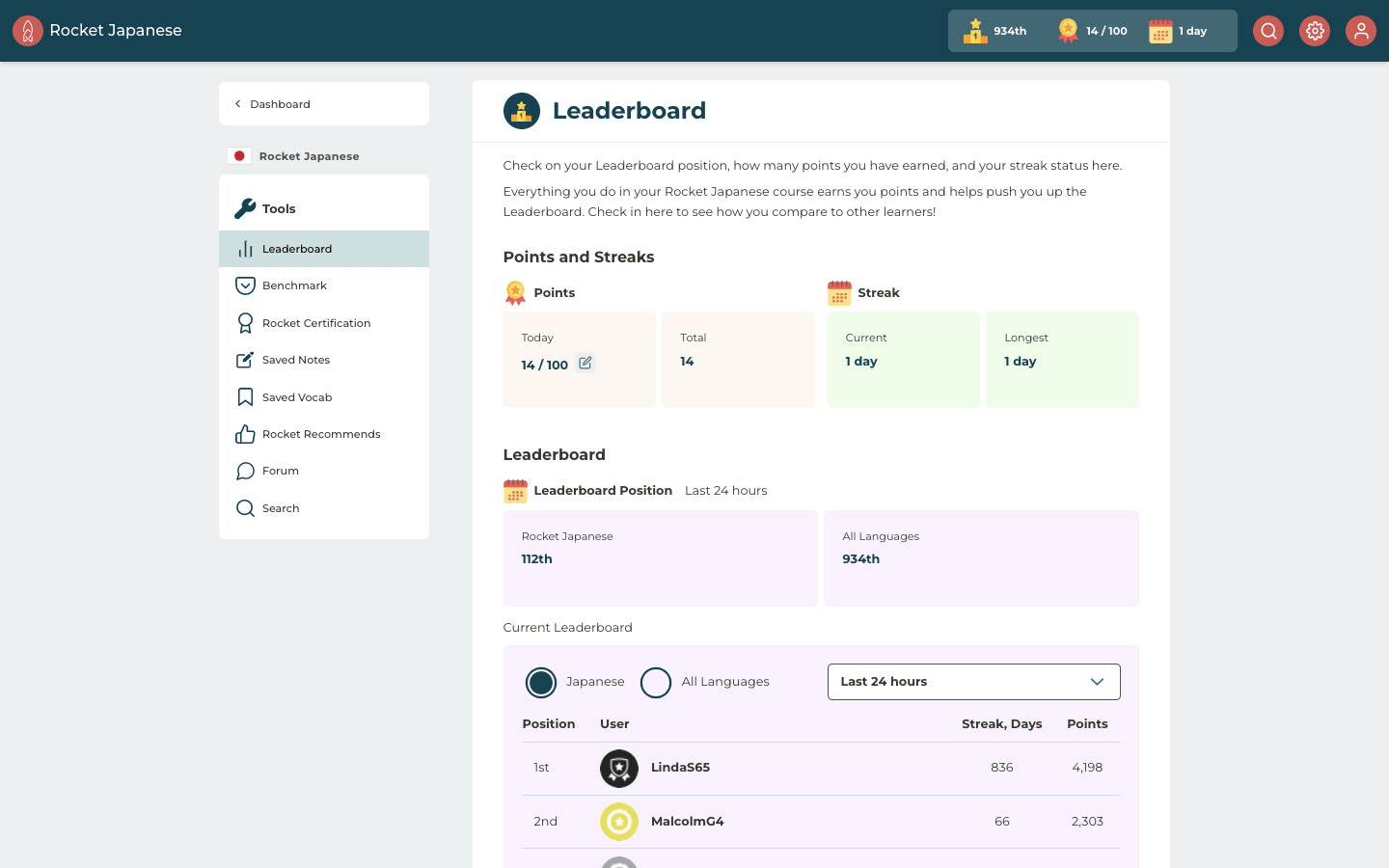Click the Rocket Certification ribbon icon
Screen dimensions: 1389x868
(x=245, y=323)
